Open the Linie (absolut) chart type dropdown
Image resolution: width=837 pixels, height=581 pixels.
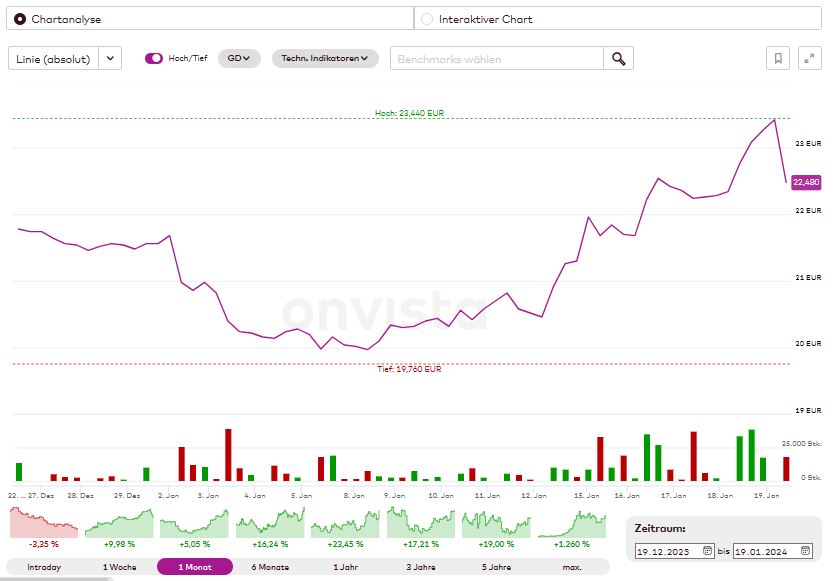click(109, 59)
